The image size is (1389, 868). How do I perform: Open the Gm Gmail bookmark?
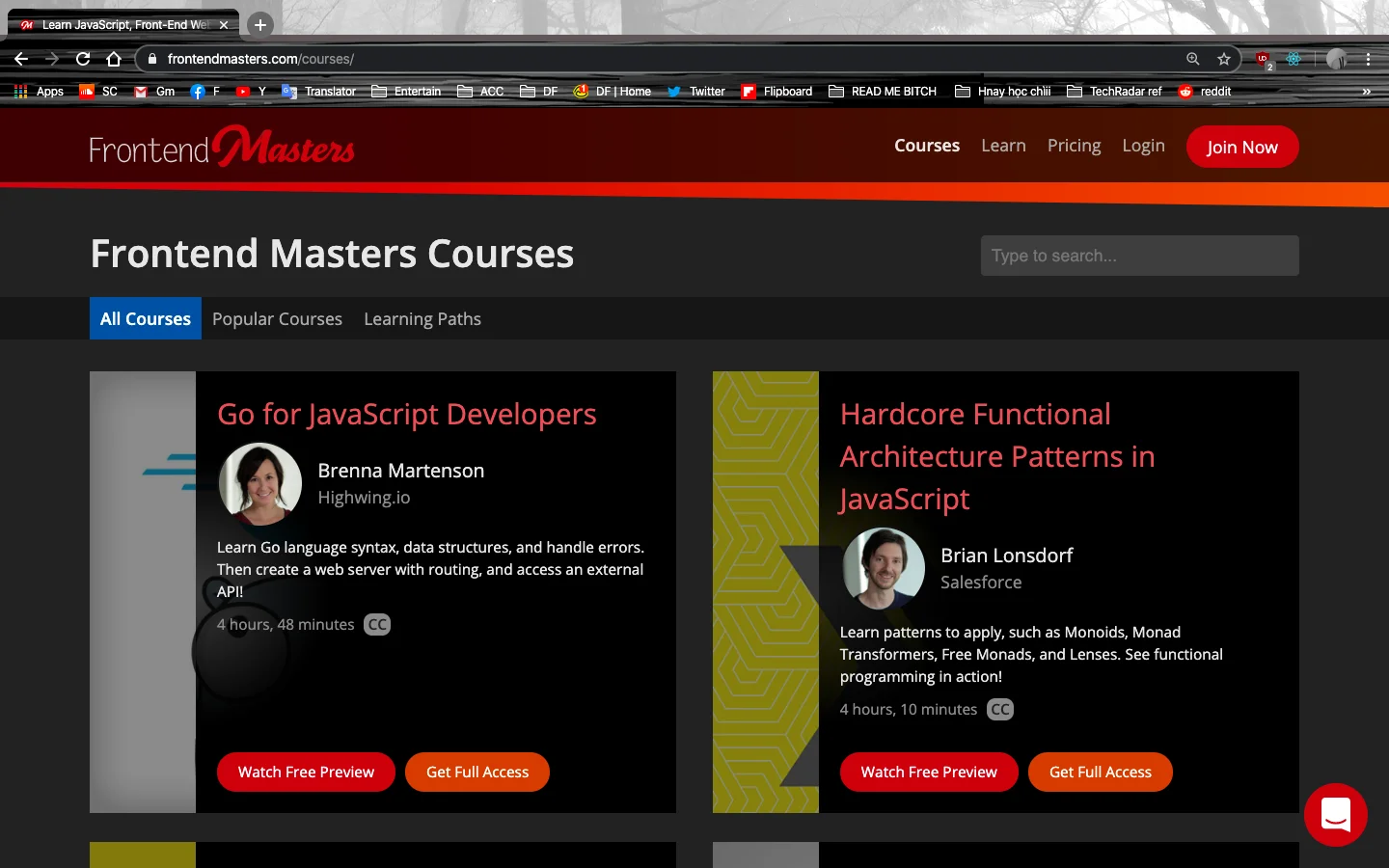click(154, 92)
